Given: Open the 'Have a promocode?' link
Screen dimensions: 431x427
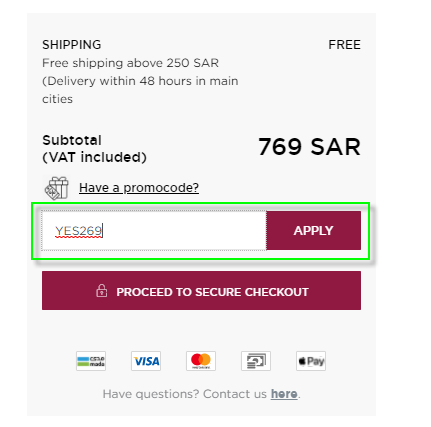Looking at the screenshot, I should pos(139,188).
